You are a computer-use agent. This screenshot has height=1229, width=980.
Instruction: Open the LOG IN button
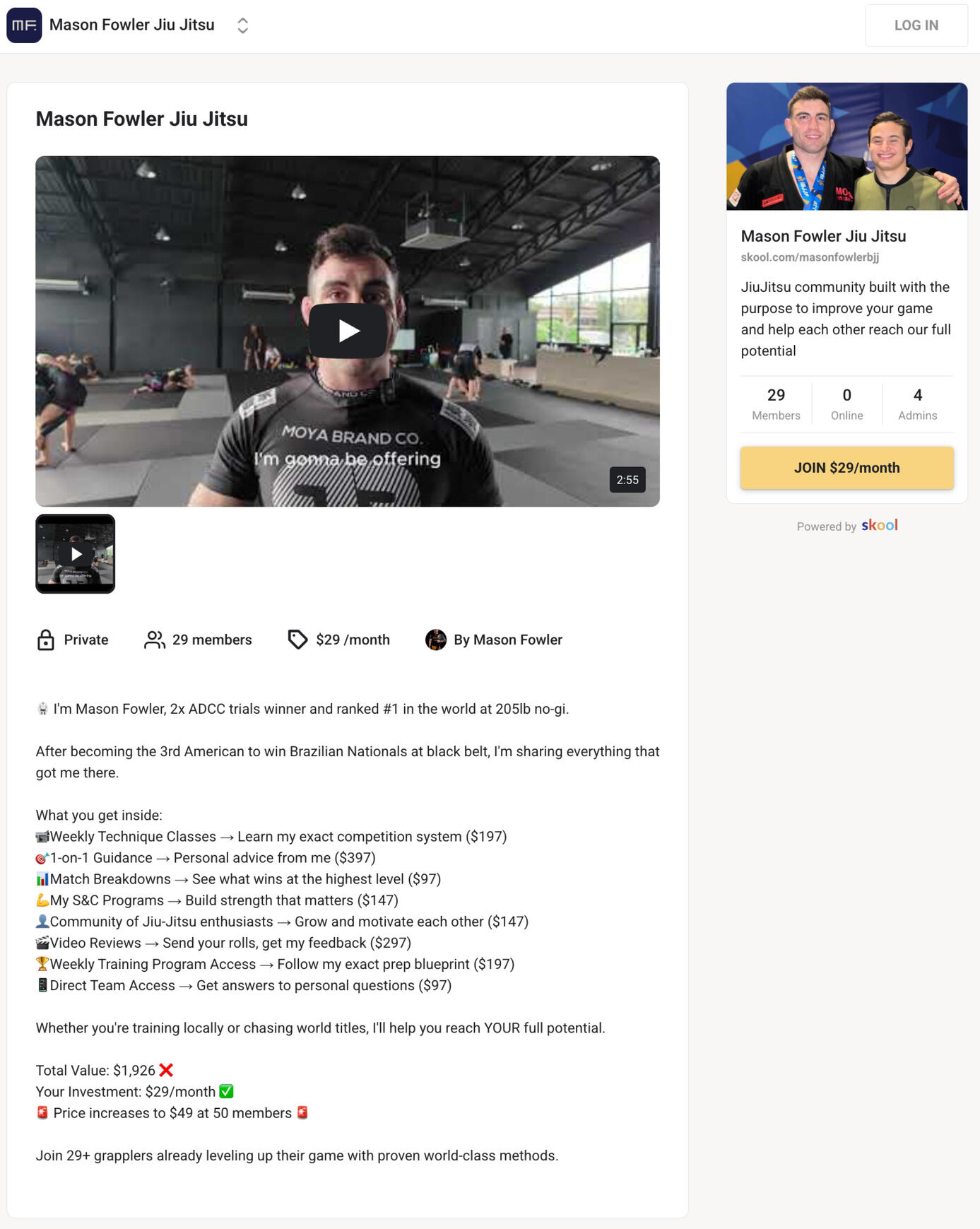tap(916, 25)
